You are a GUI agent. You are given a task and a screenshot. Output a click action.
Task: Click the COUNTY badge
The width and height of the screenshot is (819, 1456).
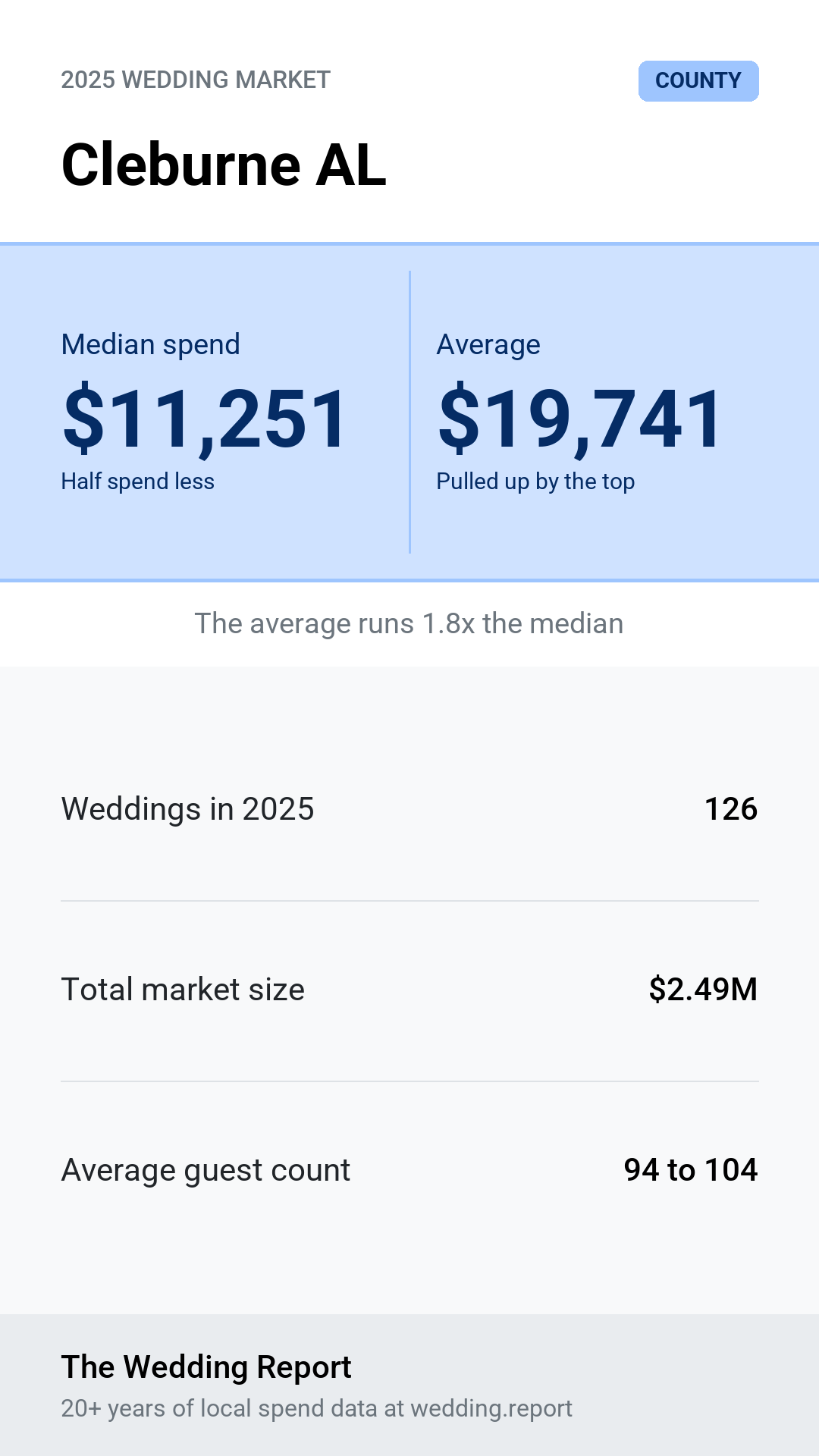tap(698, 80)
